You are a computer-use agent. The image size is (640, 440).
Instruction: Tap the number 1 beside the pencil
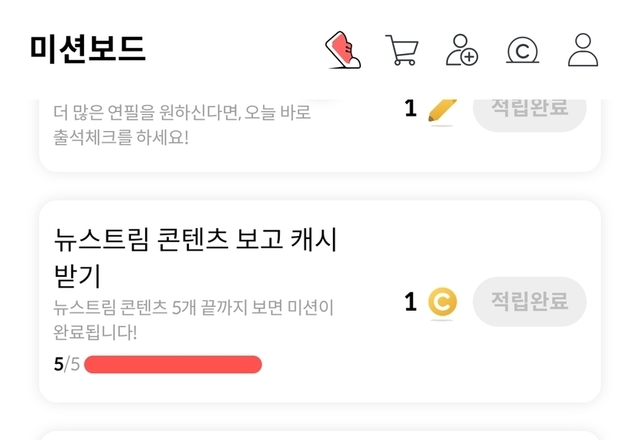(411, 108)
